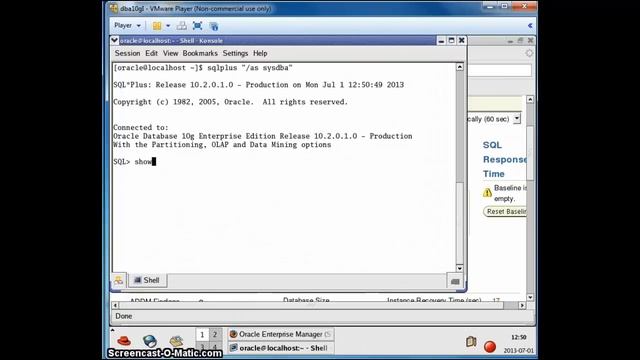
Task: Click the panel clock showing 12:50
Action: tap(518, 337)
